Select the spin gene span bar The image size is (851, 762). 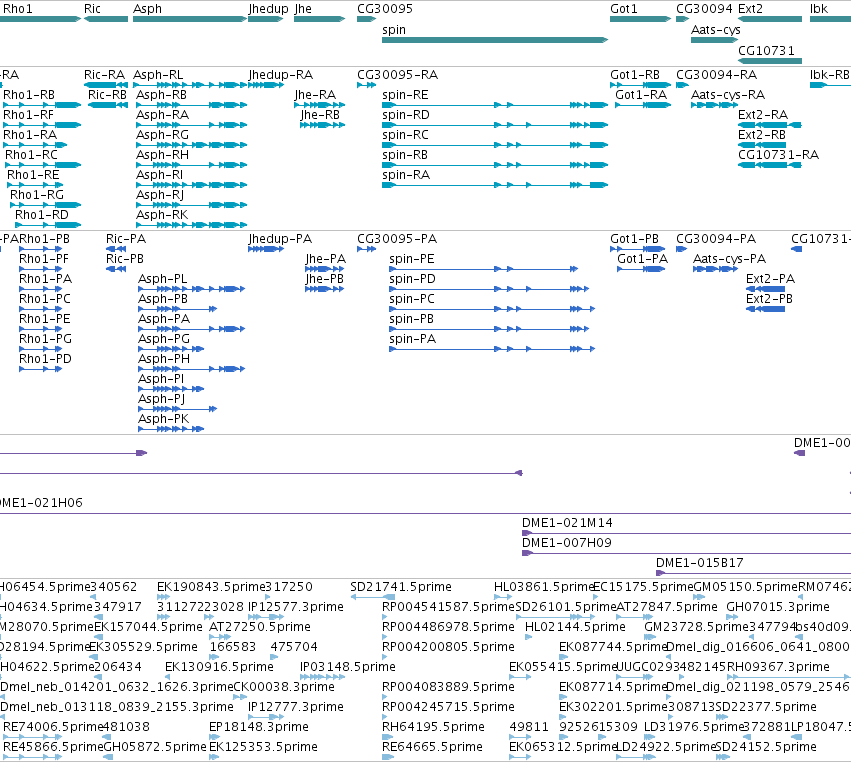[494, 40]
